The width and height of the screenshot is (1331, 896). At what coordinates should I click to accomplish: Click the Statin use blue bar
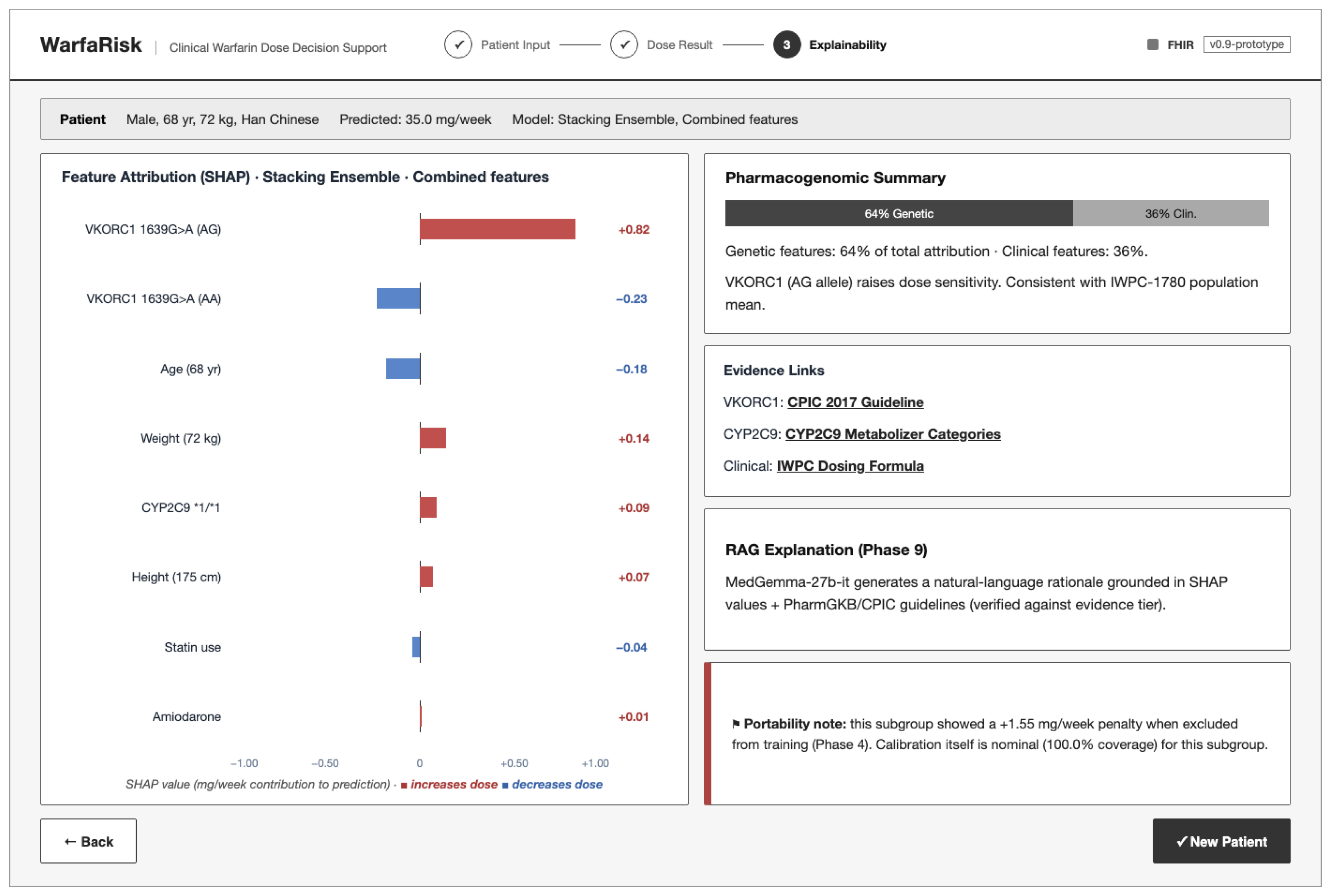coord(416,647)
